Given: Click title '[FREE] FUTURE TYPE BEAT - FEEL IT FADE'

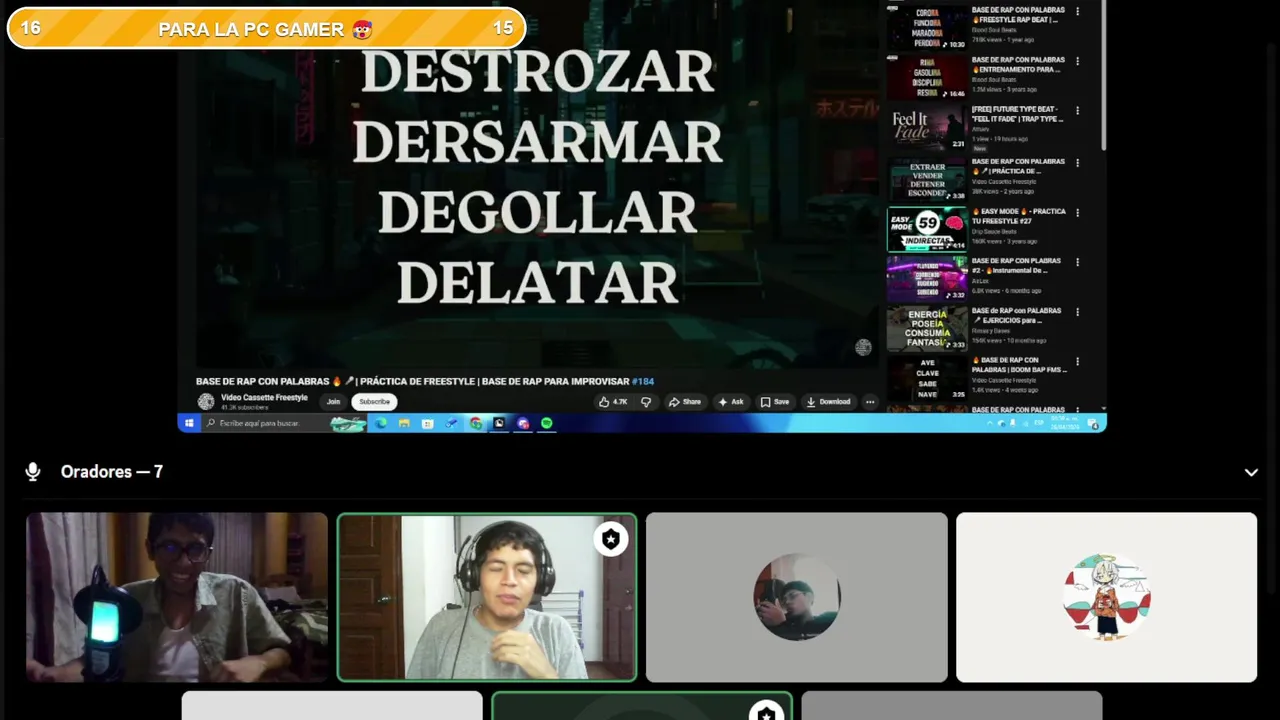Looking at the screenshot, I should coord(1018,114).
